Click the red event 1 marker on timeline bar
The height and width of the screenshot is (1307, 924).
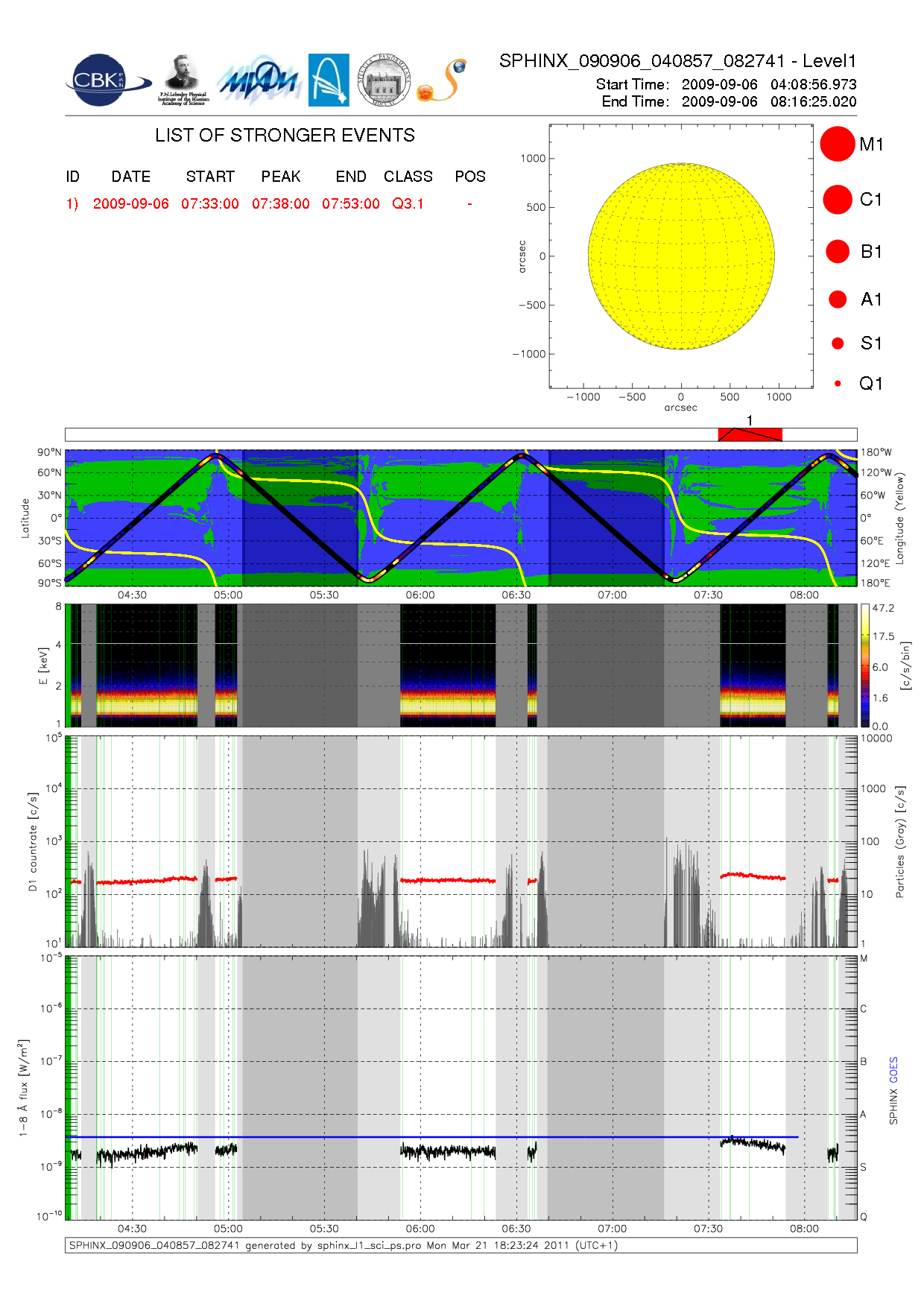pyautogui.click(x=750, y=434)
